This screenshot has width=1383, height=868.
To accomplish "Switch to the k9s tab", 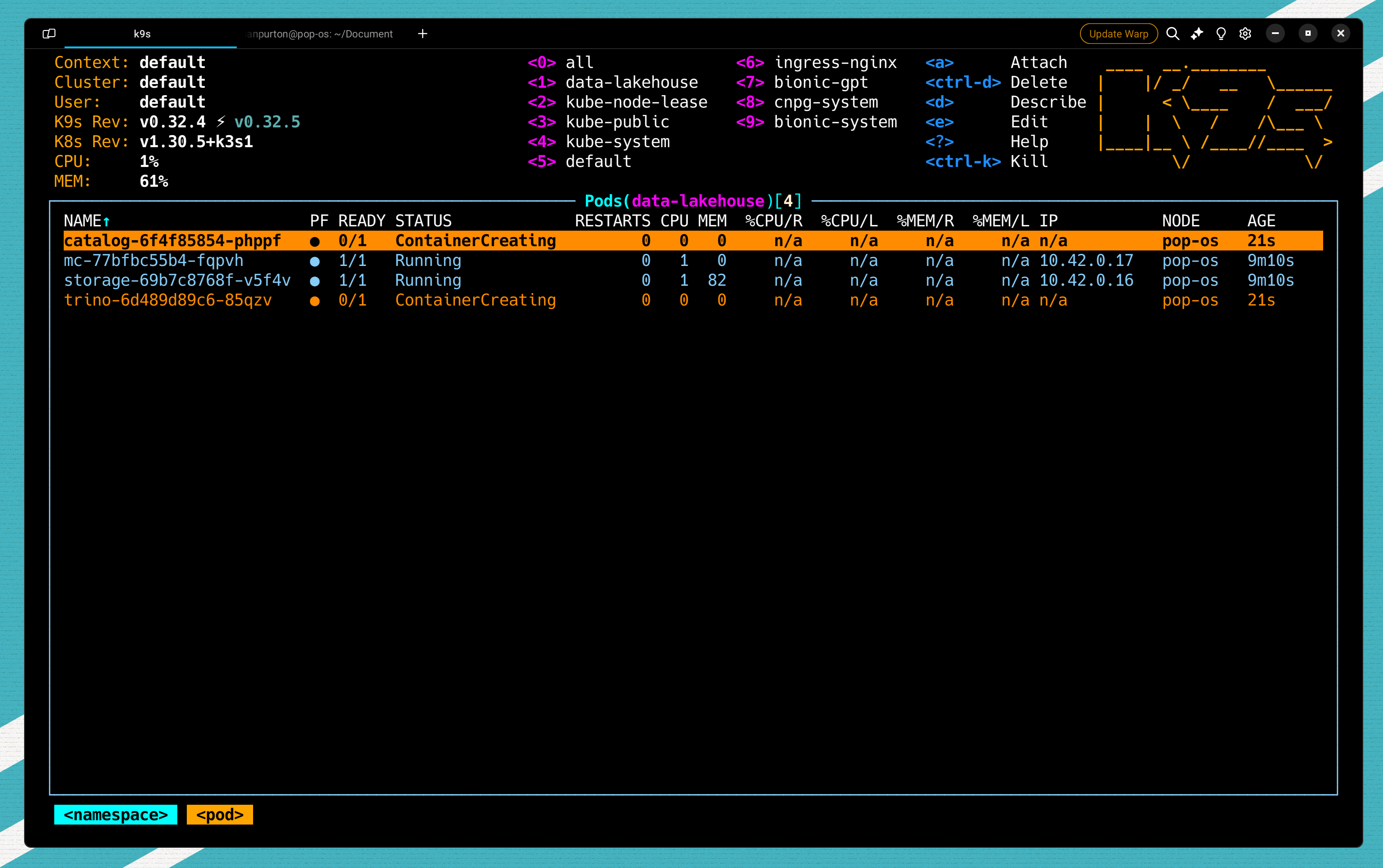I will point(142,34).
